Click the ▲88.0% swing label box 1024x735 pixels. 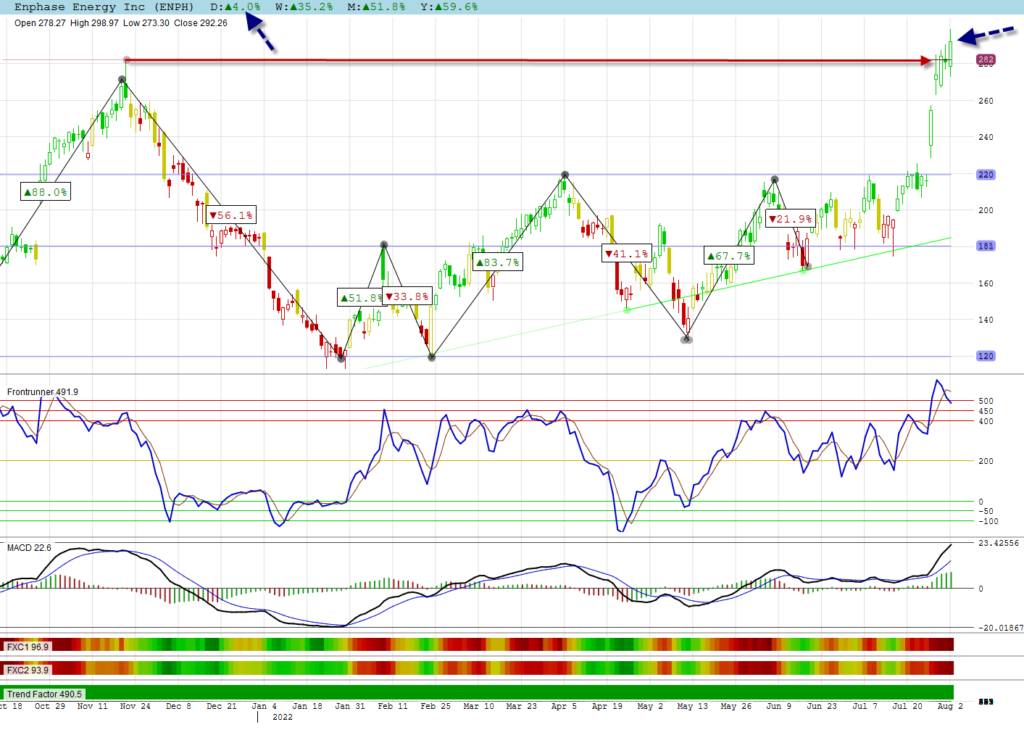[x=45, y=192]
